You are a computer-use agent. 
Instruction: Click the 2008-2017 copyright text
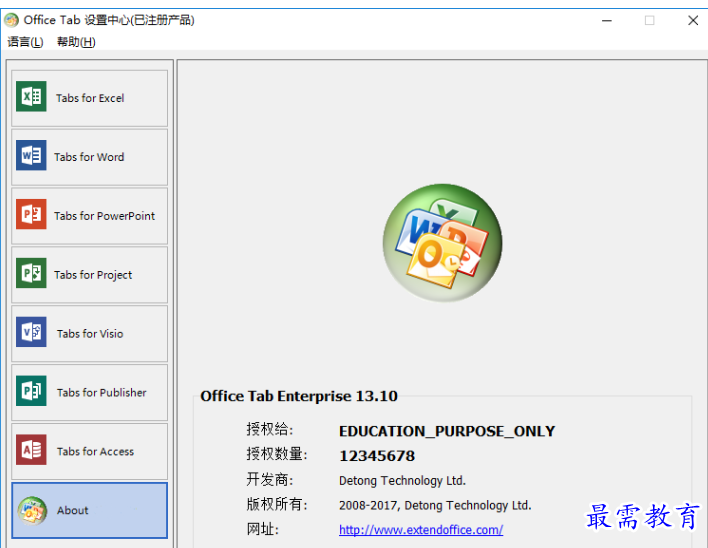point(435,505)
